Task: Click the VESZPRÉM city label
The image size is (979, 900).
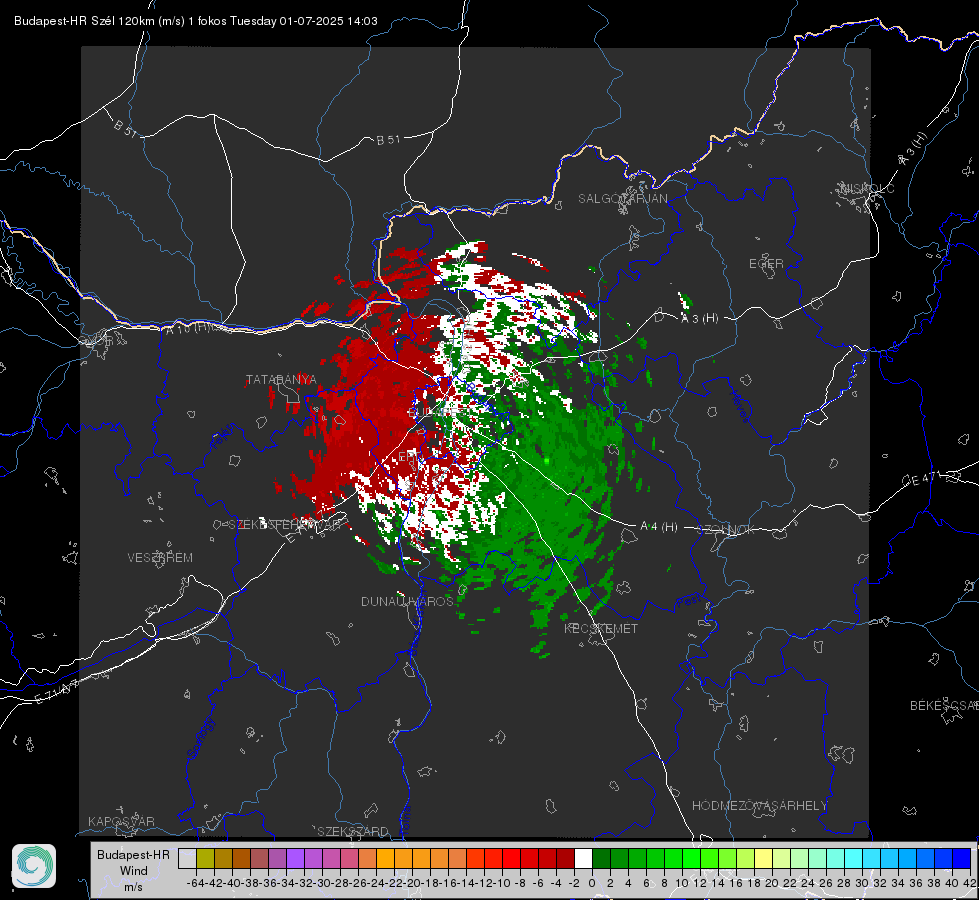Action: (160, 558)
